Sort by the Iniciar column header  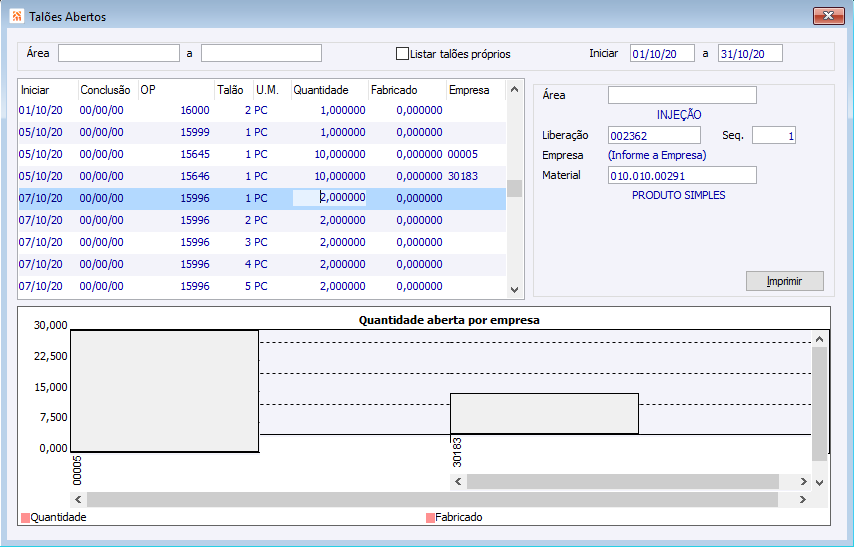(x=48, y=90)
